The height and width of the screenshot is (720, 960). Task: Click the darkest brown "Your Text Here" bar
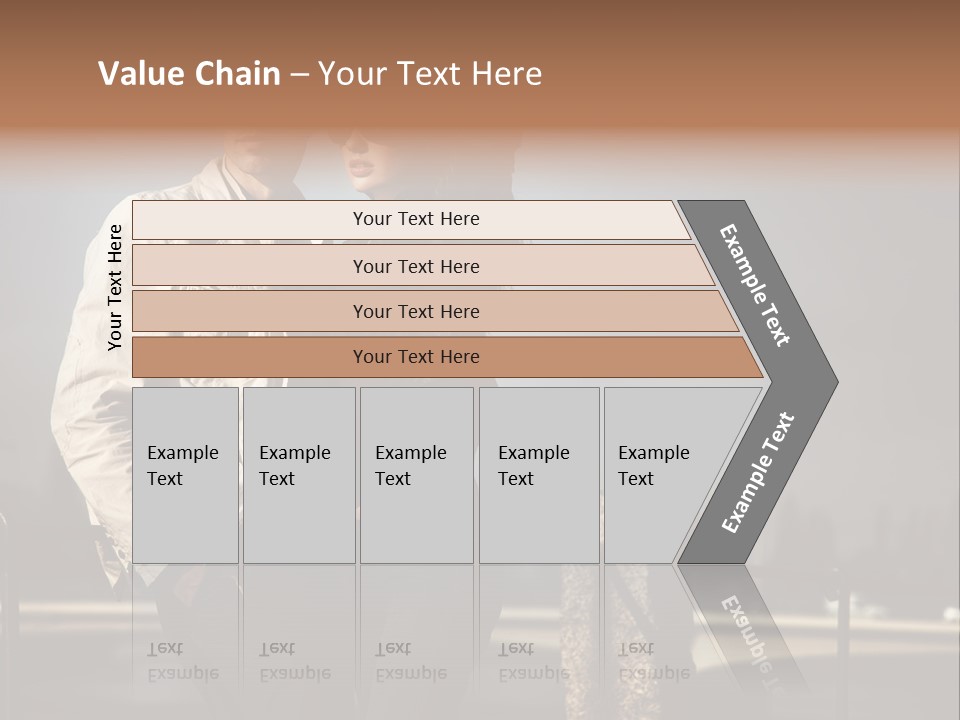coord(416,357)
